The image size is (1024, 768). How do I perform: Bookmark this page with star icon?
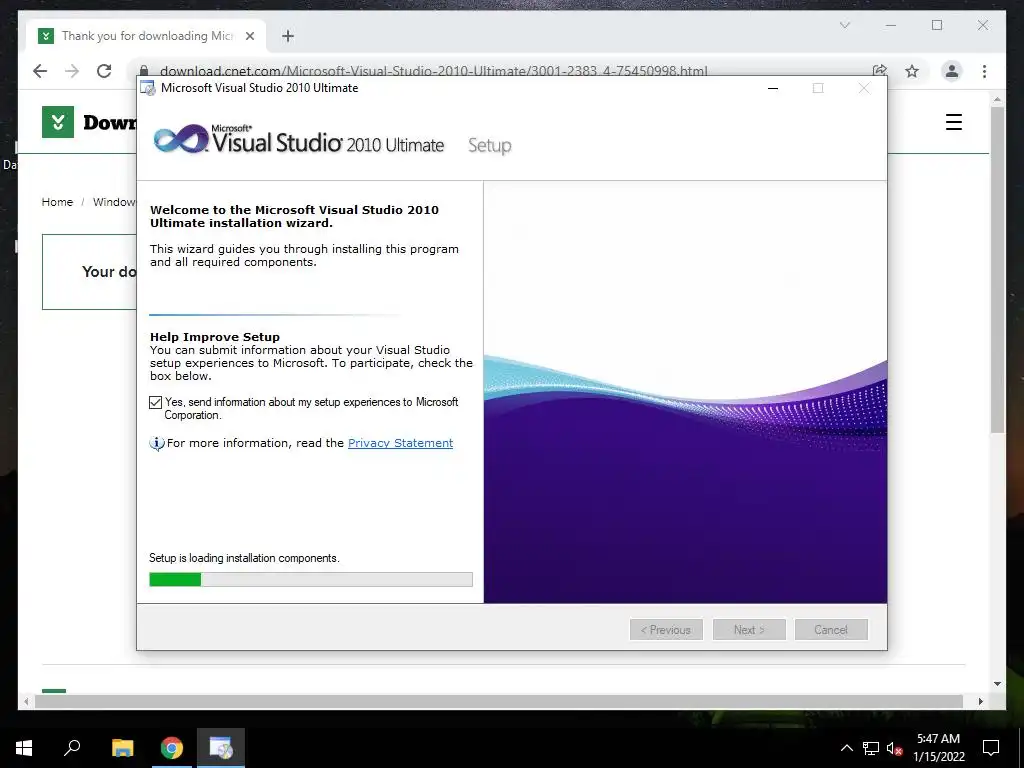click(x=912, y=71)
